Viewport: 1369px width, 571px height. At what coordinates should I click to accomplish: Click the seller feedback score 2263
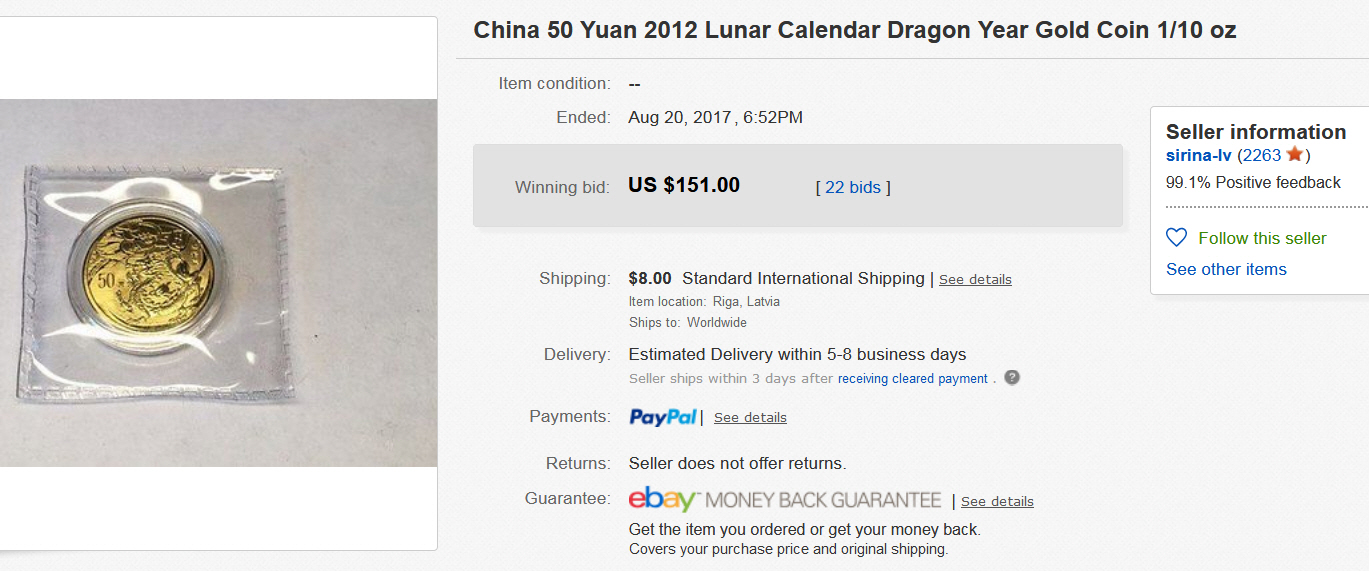(x=1261, y=155)
